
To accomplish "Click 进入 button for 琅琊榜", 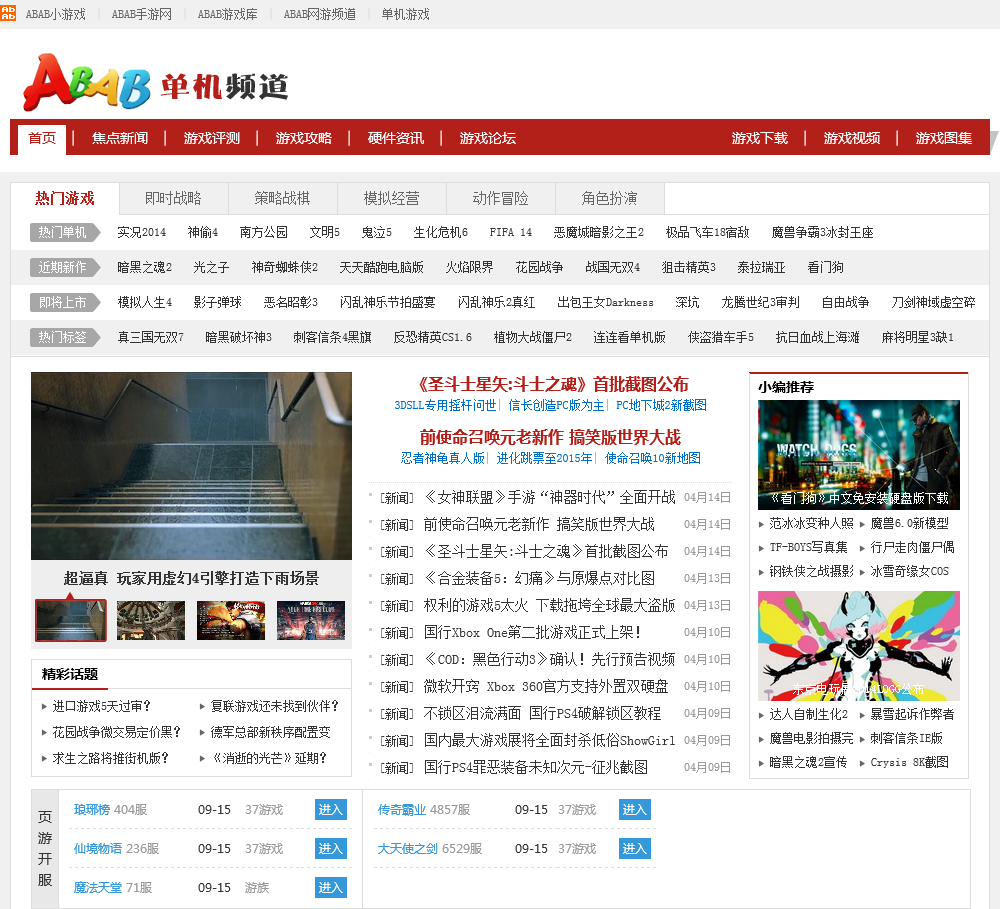I will coord(330,810).
